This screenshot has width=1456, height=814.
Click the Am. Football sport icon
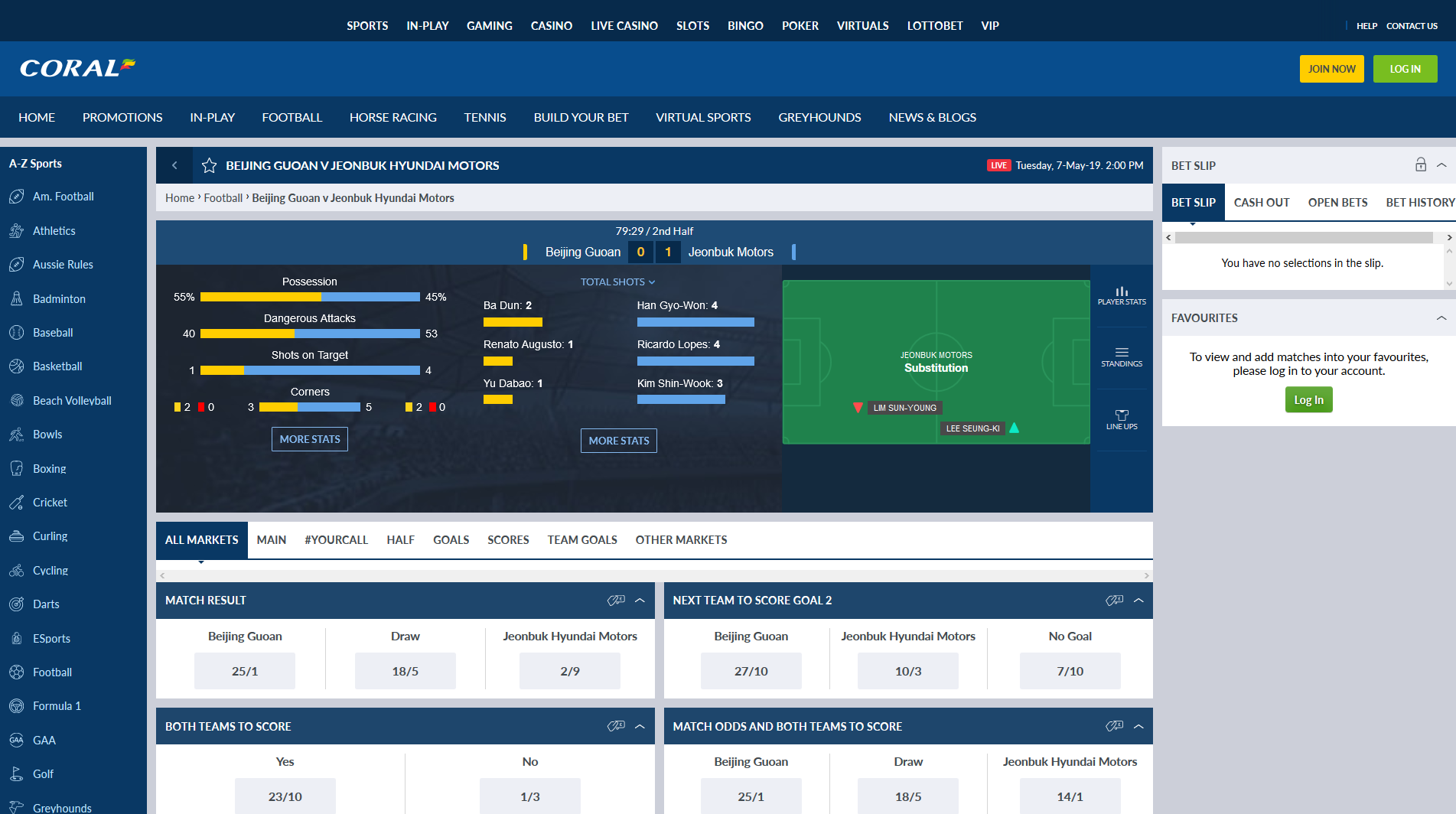click(x=17, y=197)
